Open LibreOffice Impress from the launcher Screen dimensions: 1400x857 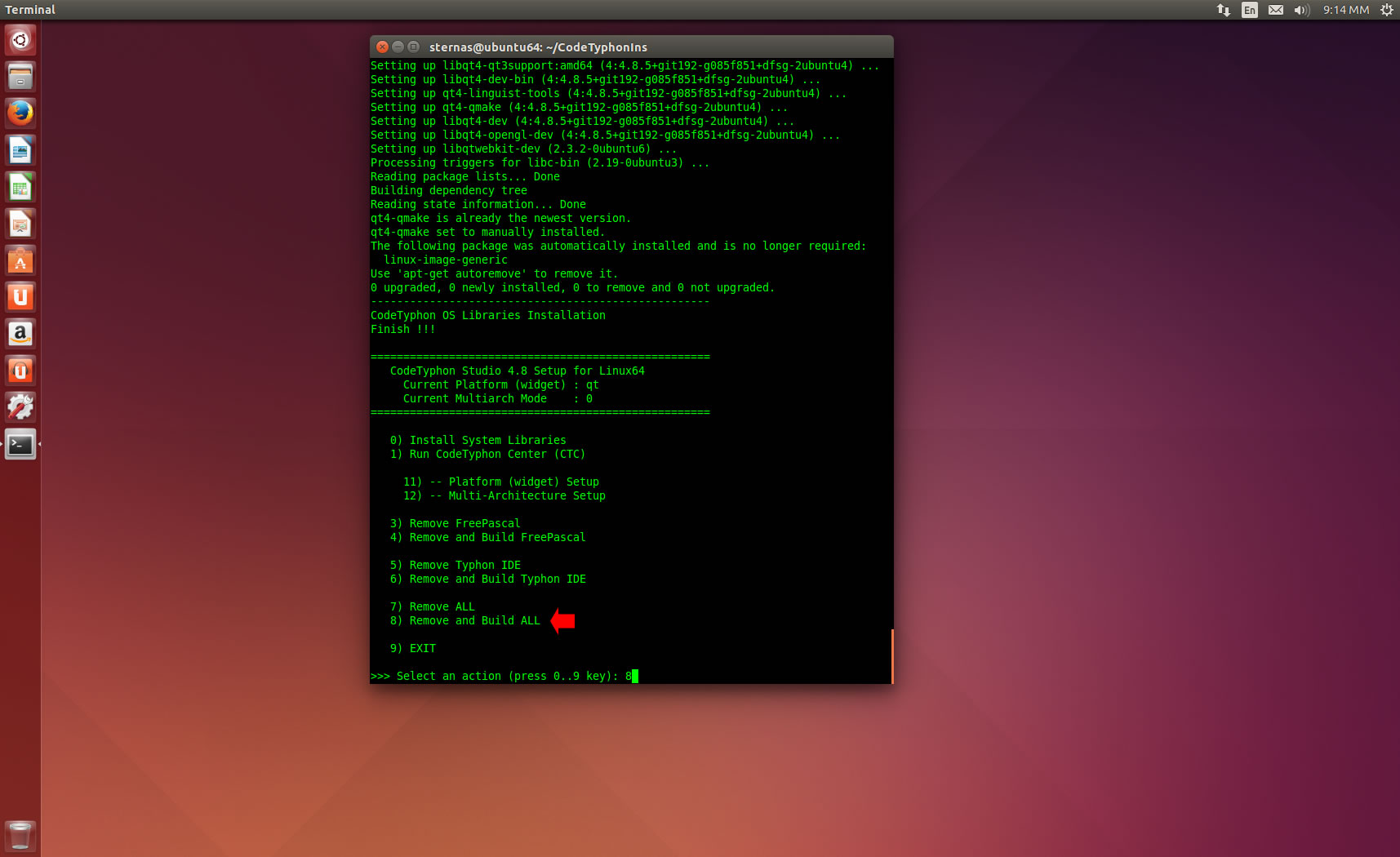point(20,224)
